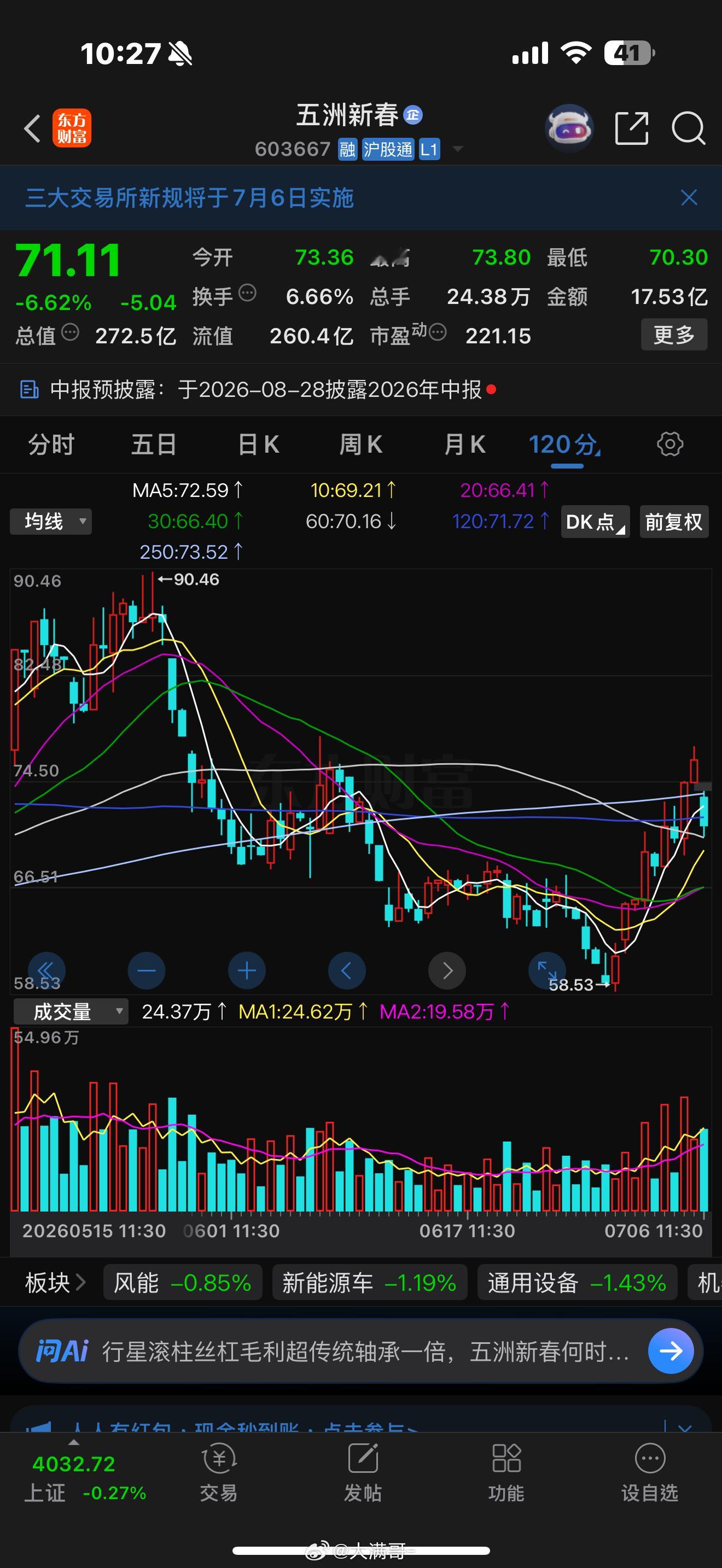The image size is (722, 1568).
Task: Go back using the left chevron
Action: pos(32,128)
